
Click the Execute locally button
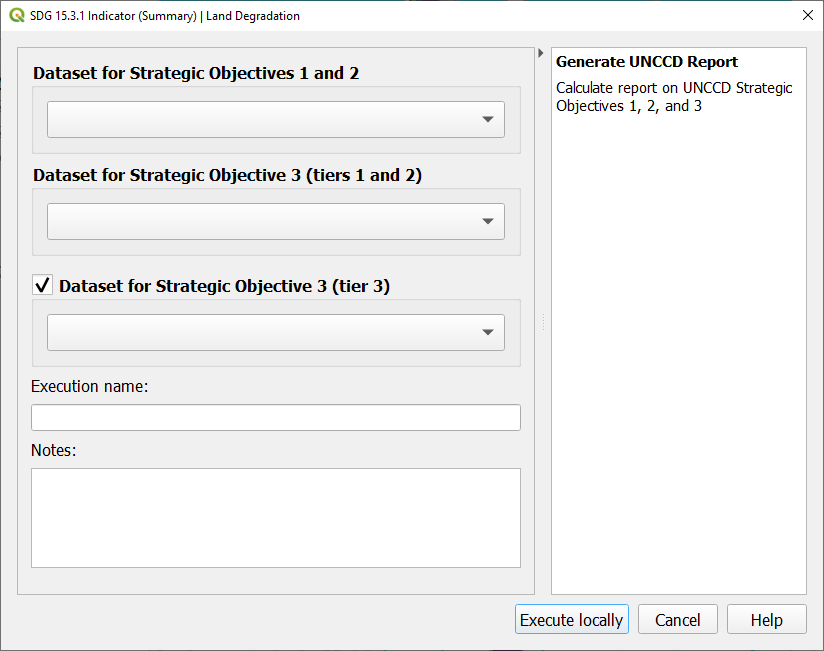click(571, 620)
